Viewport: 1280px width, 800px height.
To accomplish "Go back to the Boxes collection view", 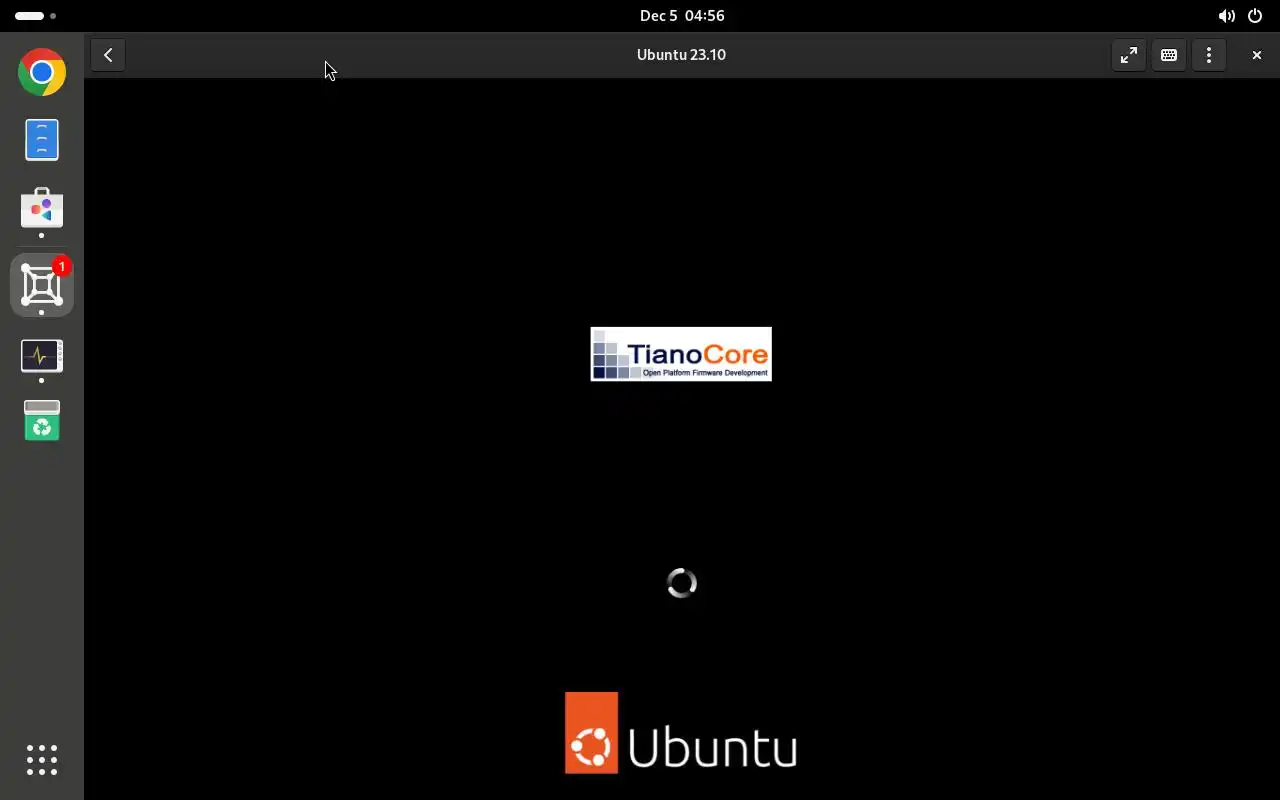I will point(108,55).
